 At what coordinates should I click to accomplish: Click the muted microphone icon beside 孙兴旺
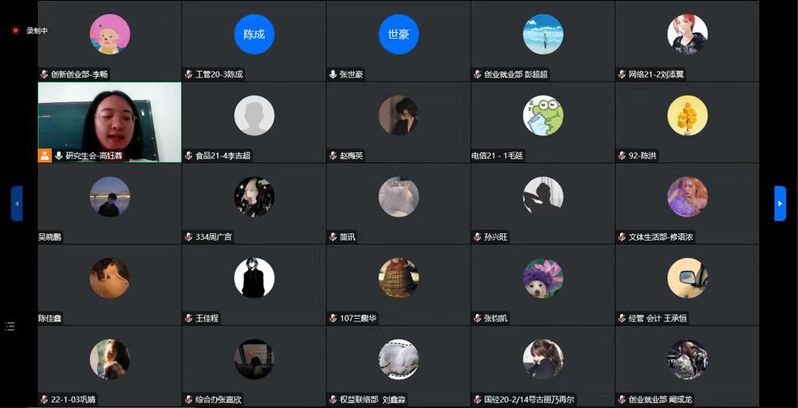click(477, 237)
